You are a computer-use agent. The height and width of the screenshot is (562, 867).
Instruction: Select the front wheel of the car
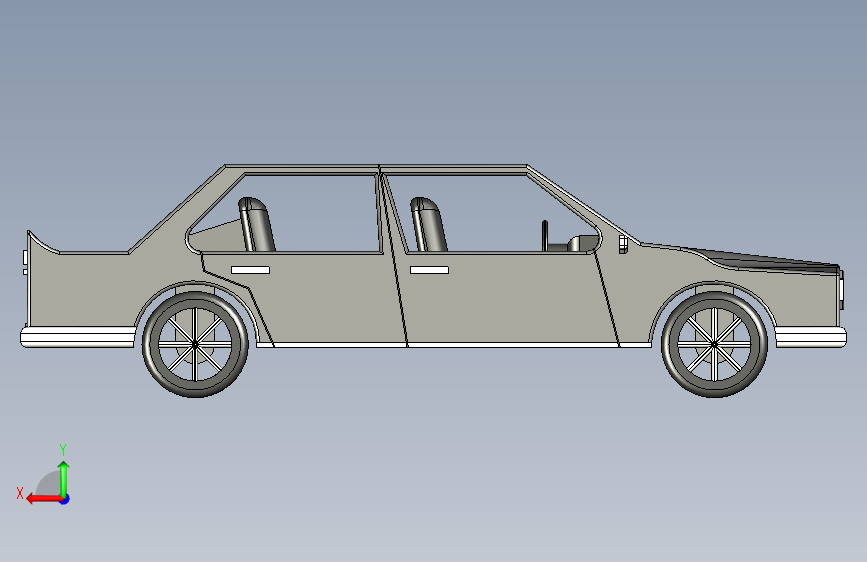[714, 344]
